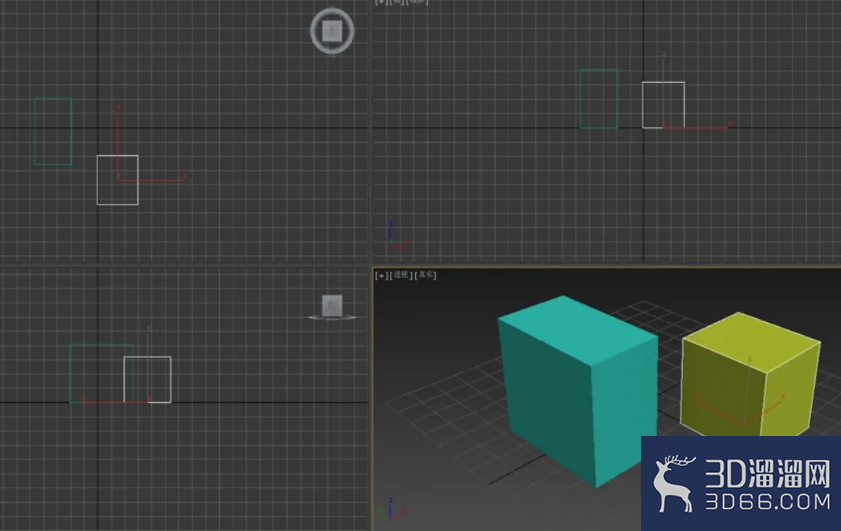Open the [+] menu of the perspective viewport
Viewport: 841px width, 531px height.
coord(381,275)
